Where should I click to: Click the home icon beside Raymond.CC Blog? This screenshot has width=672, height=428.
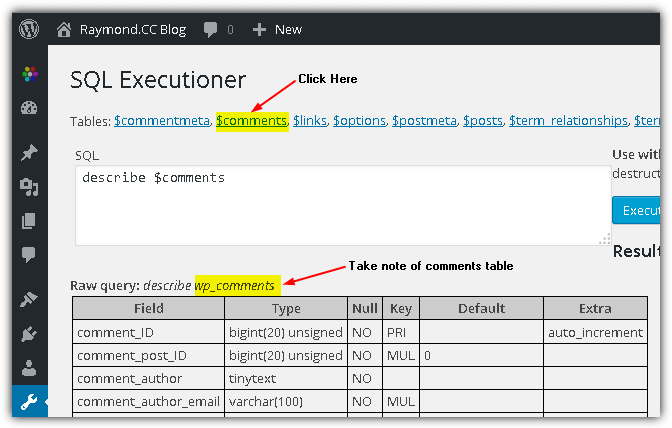(x=64, y=30)
